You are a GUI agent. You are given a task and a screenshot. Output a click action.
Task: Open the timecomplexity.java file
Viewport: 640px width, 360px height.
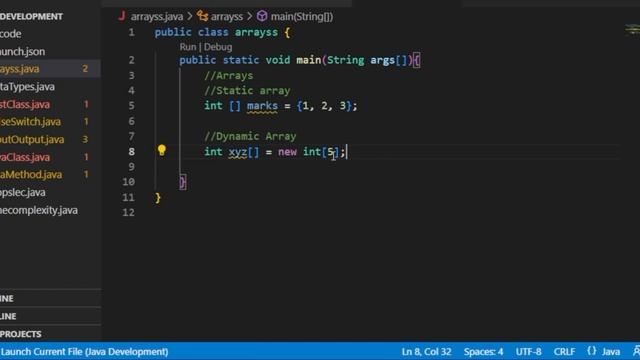pyautogui.click(x=51, y=210)
